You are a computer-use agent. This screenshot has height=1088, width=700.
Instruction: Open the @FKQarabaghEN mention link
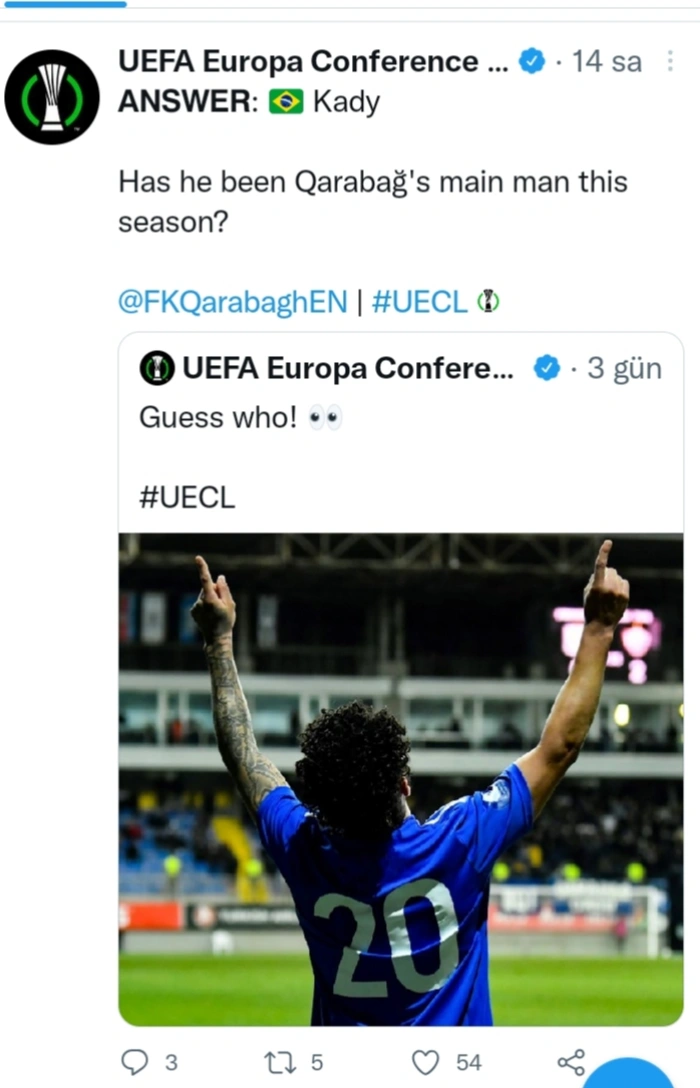coord(233,302)
